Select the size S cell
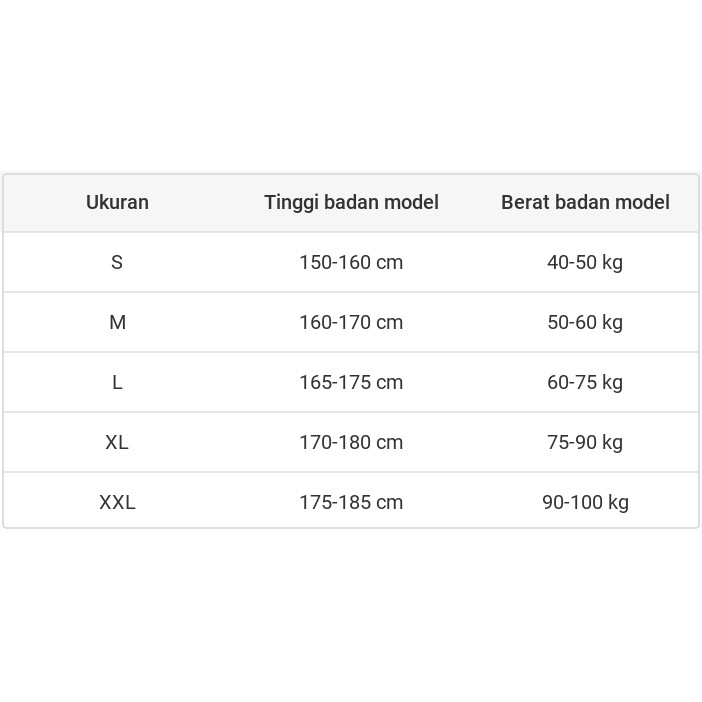The image size is (702, 702). tap(117, 262)
